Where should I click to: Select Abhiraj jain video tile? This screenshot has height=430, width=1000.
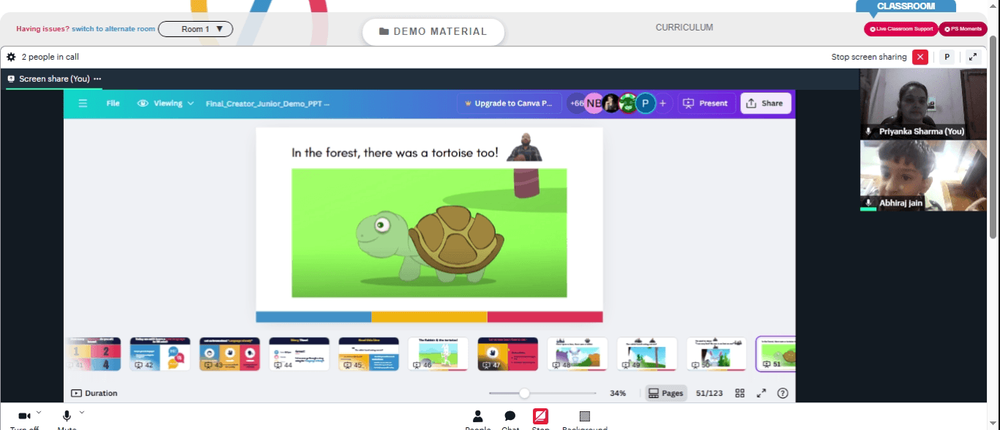(x=923, y=176)
